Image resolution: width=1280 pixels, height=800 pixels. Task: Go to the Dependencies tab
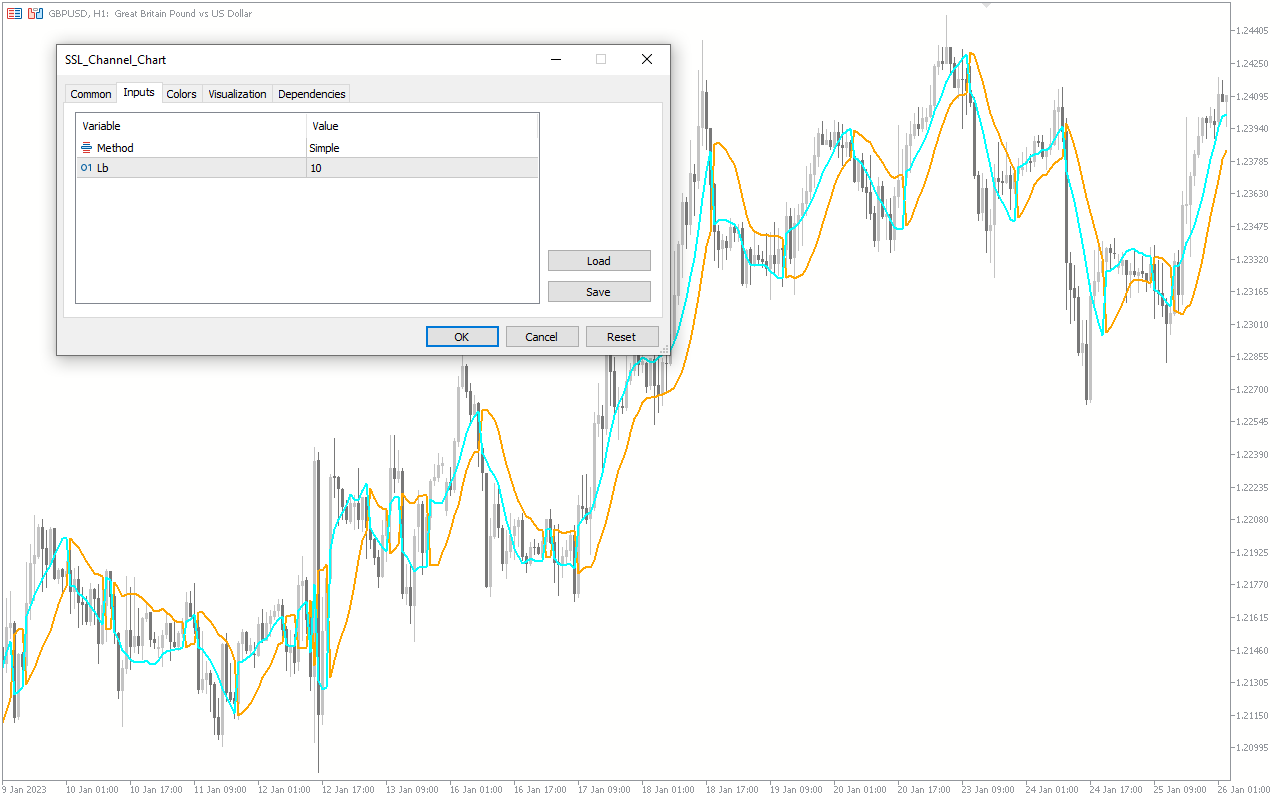pyautogui.click(x=312, y=94)
